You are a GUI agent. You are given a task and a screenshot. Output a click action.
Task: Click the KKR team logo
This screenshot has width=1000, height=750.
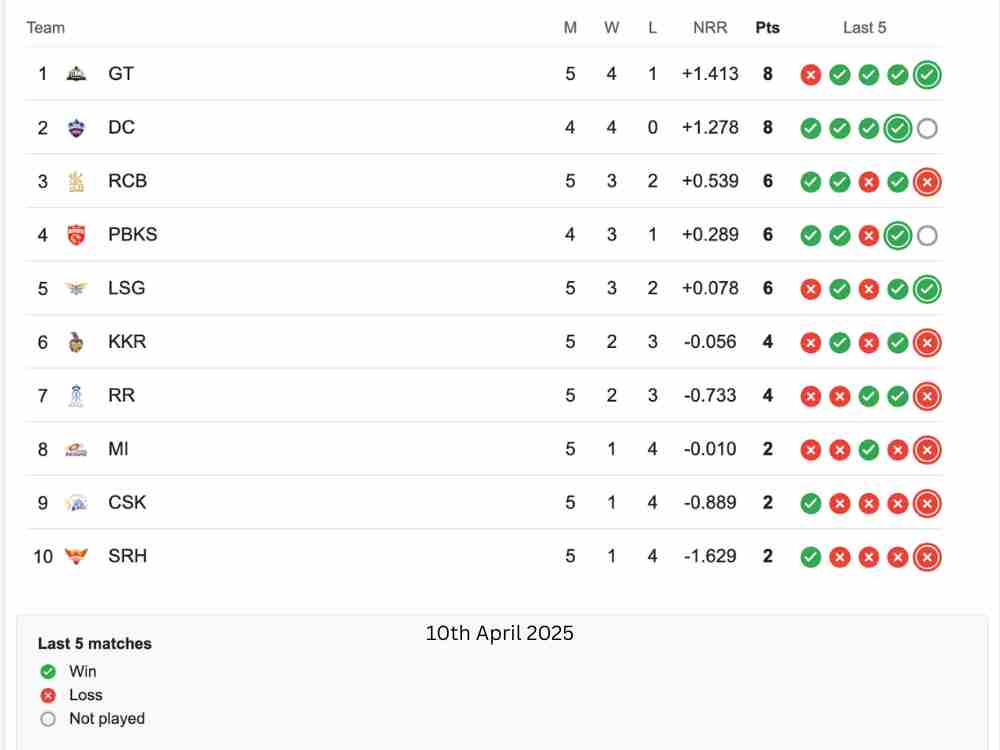[x=76, y=342]
